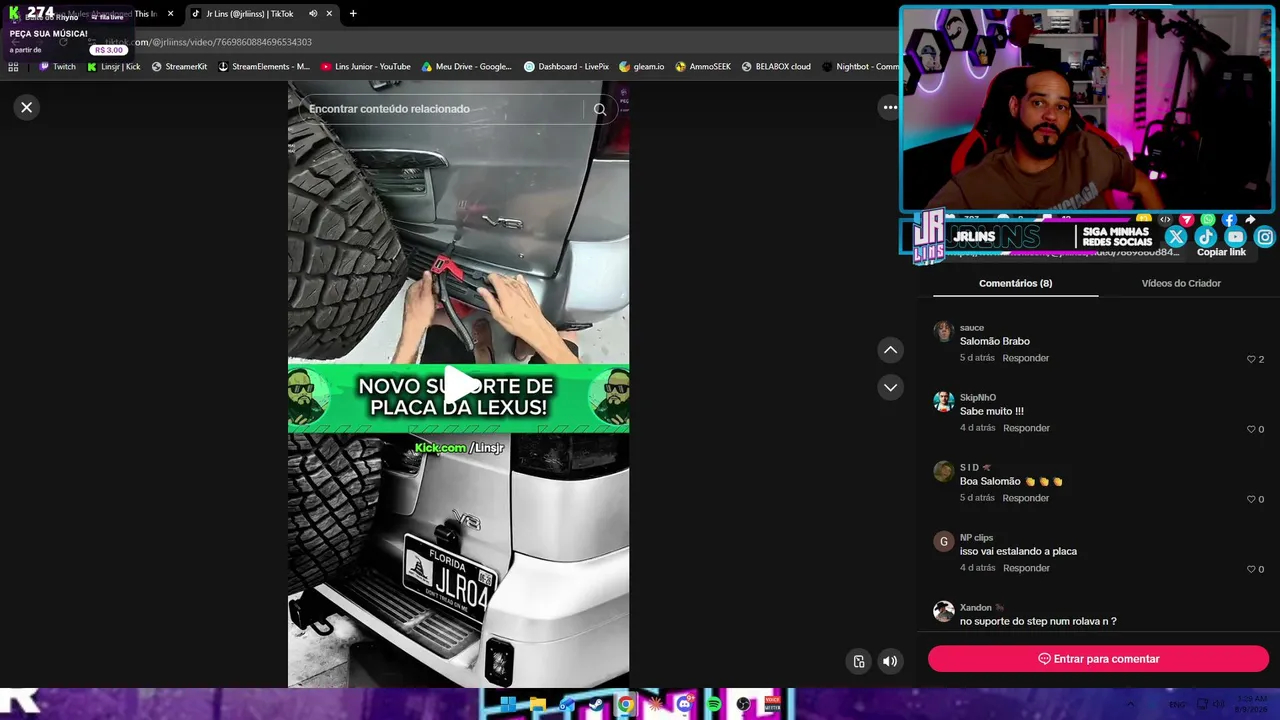This screenshot has height=720, width=1280.
Task: Click Responder under S I D's comment
Action: (1026, 498)
